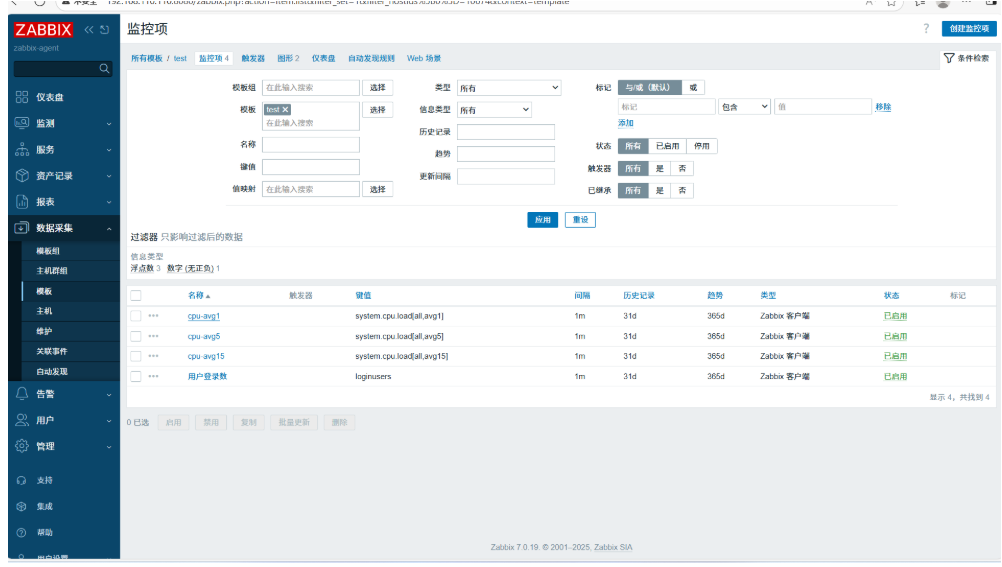
Task: Click the 数据采集 data collection icon
Action: [22, 228]
